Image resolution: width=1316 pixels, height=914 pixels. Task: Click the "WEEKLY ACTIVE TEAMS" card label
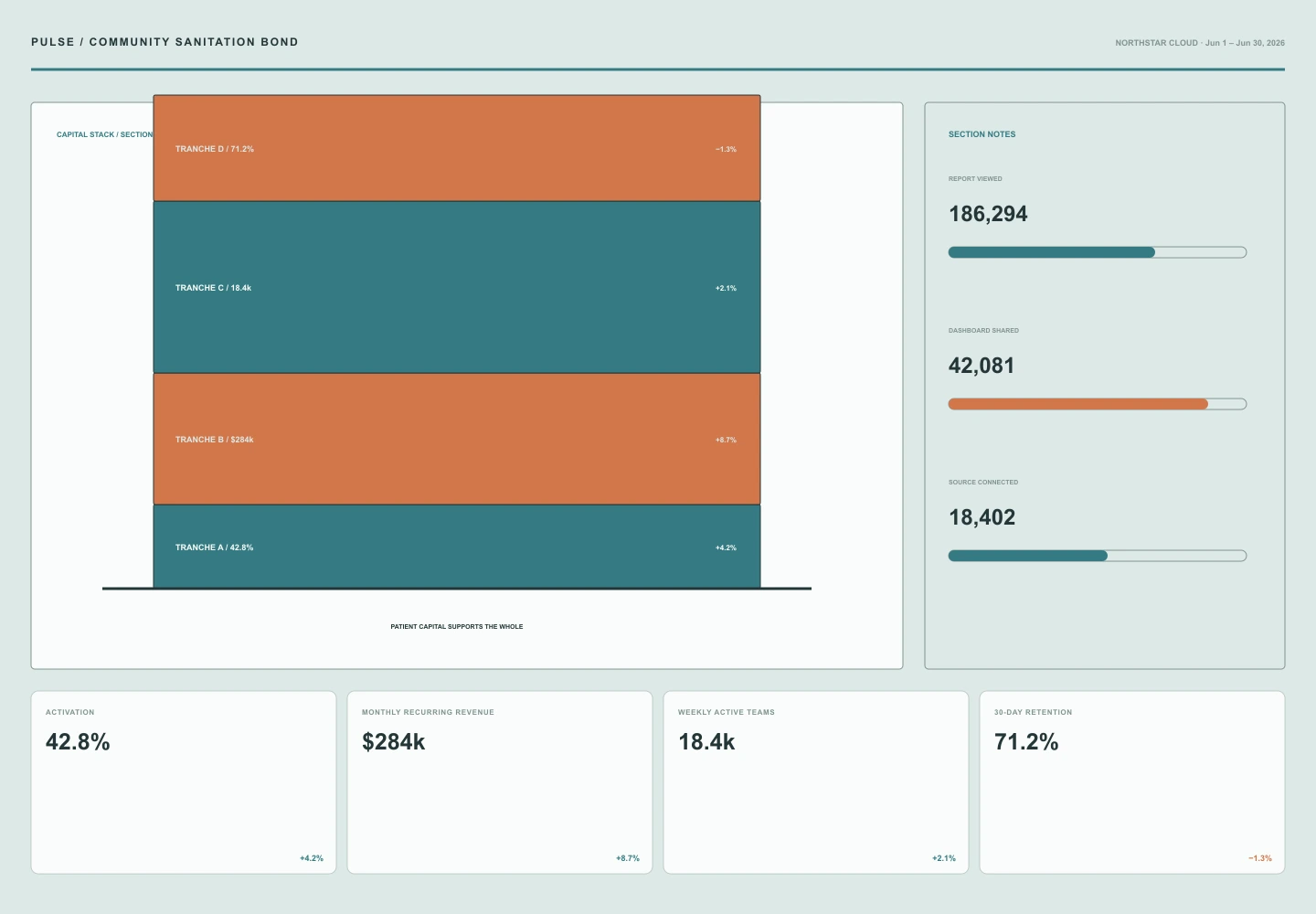tap(727, 712)
